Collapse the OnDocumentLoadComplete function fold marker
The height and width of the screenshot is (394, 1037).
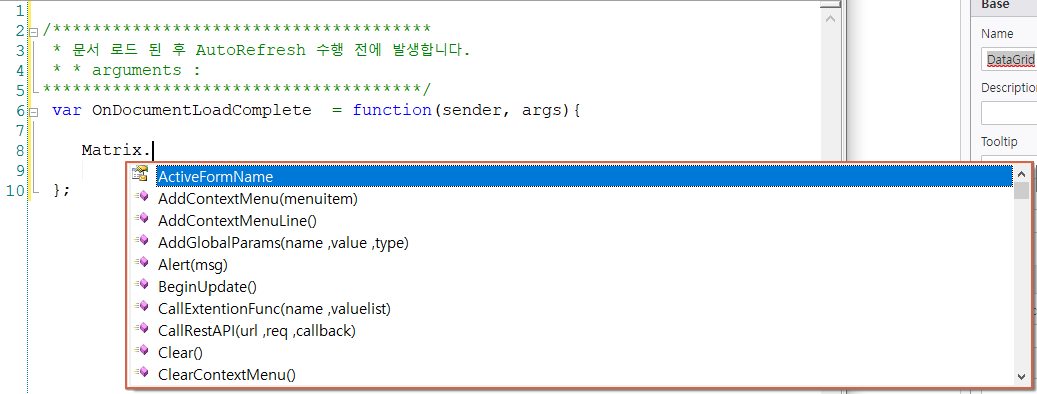tap(34, 110)
